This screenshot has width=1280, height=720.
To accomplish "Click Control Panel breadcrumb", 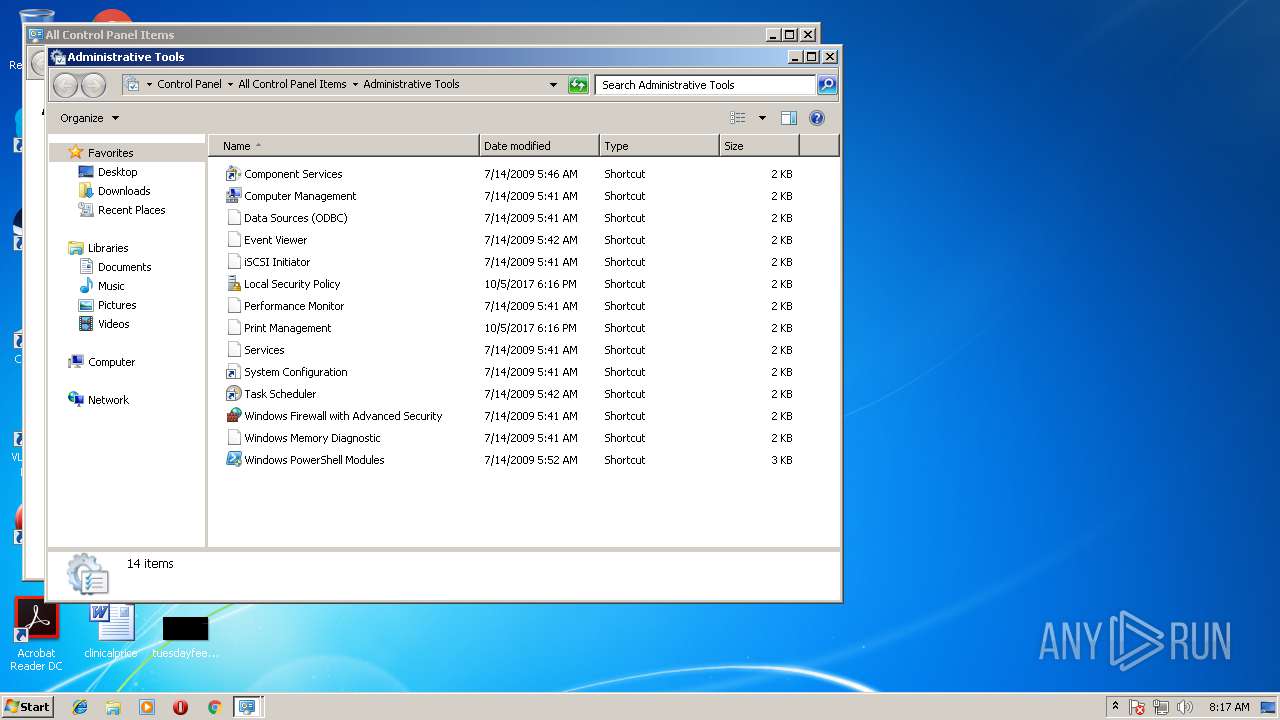I will click(189, 85).
